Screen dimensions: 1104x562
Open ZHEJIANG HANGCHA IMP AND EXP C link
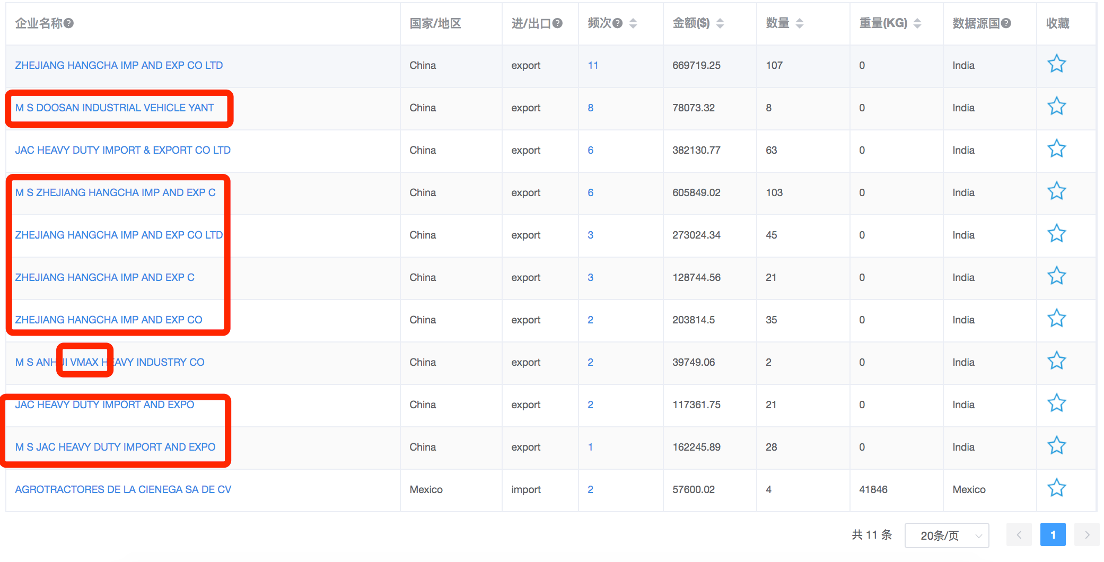pyautogui.click(x=104, y=277)
